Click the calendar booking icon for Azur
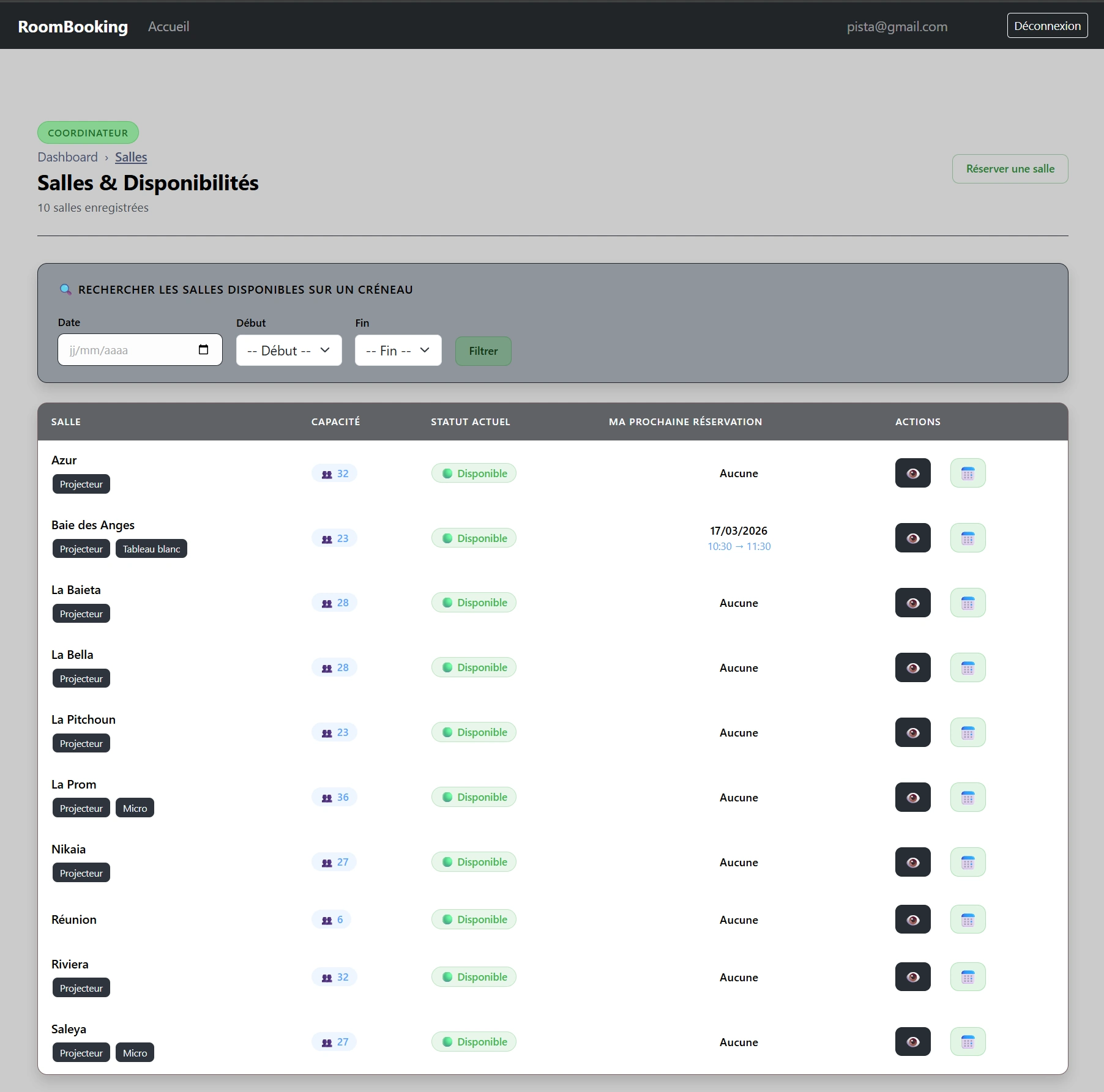Viewport: 1104px width, 1092px height. coord(968,472)
